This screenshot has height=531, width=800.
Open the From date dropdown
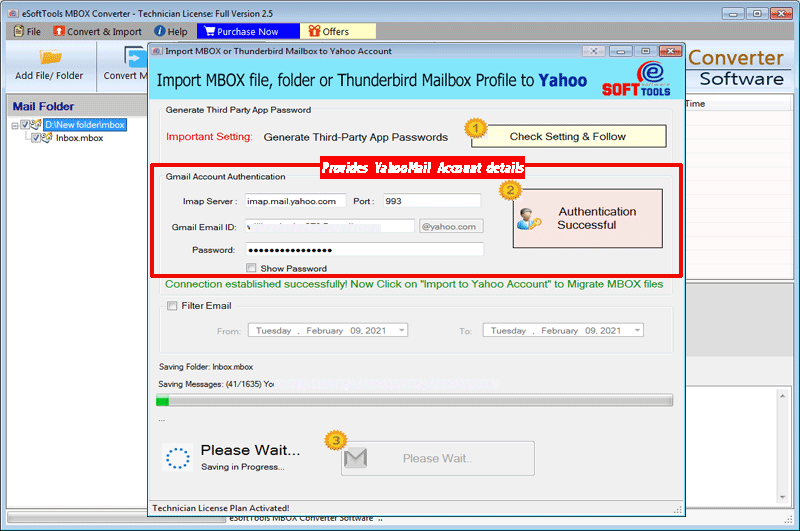tap(402, 331)
